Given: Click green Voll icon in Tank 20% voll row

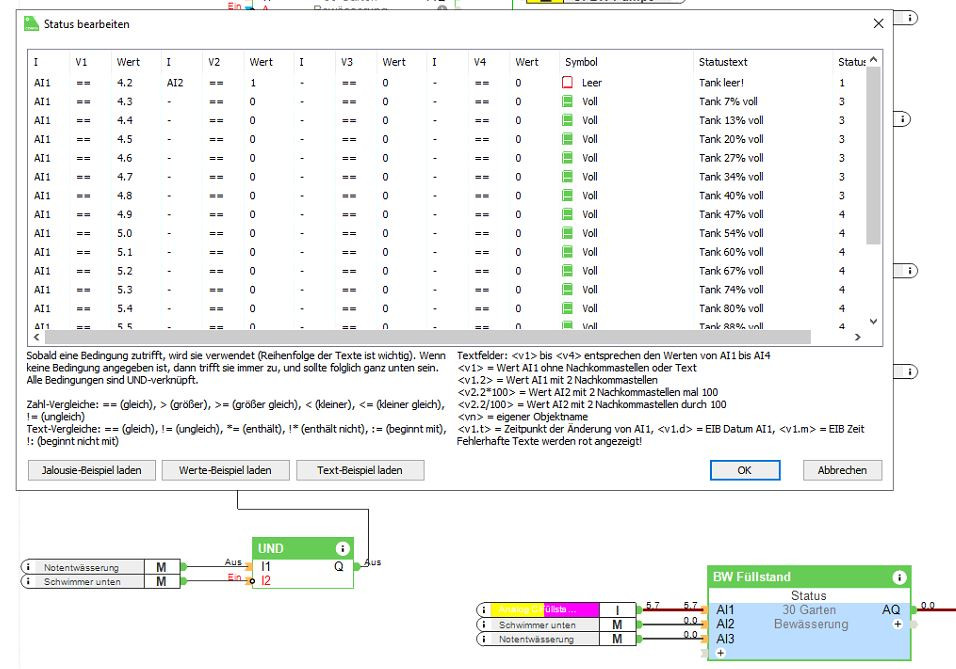Looking at the screenshot, I should pos(567,139).
